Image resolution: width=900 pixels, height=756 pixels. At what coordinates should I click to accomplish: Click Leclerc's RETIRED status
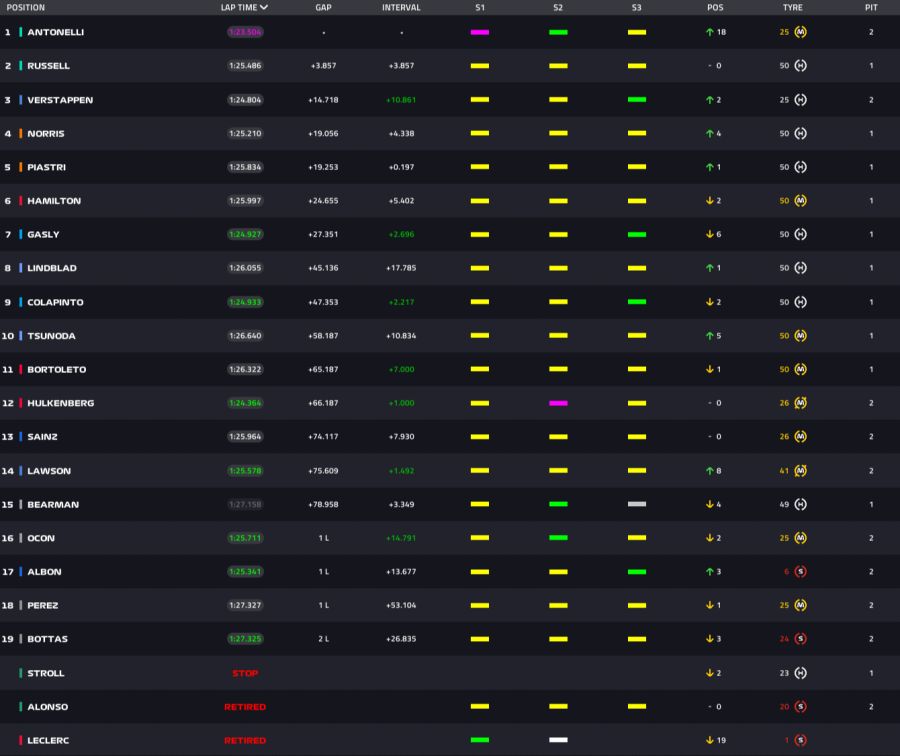(x=245, y=740)
